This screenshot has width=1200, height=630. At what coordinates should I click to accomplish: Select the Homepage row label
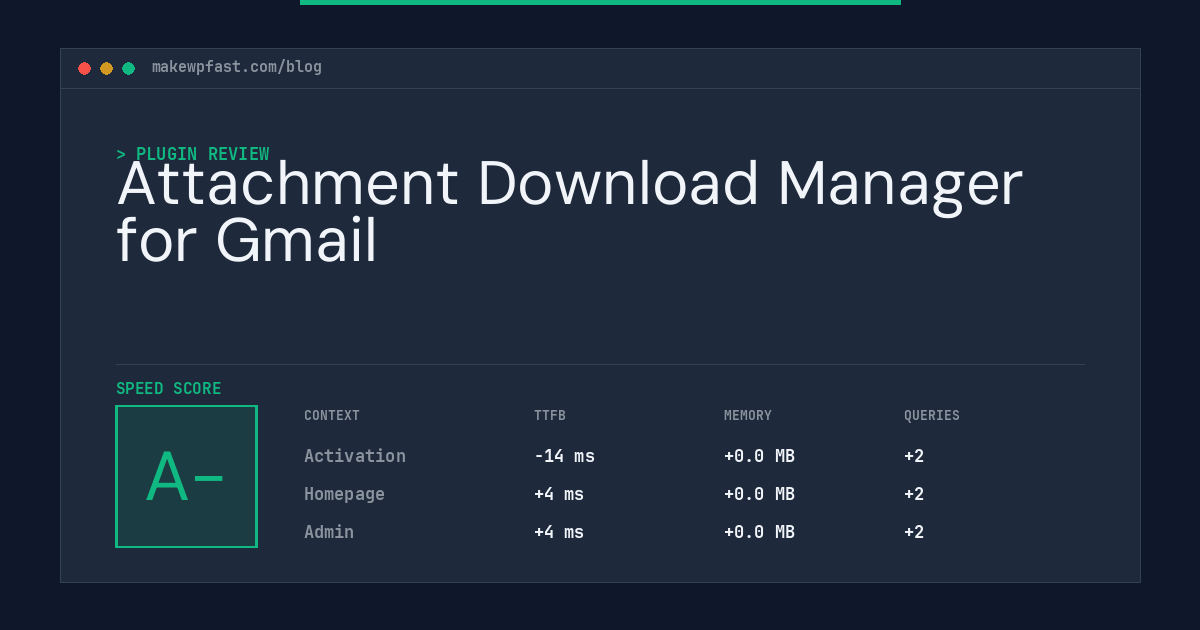pos(344,494)
